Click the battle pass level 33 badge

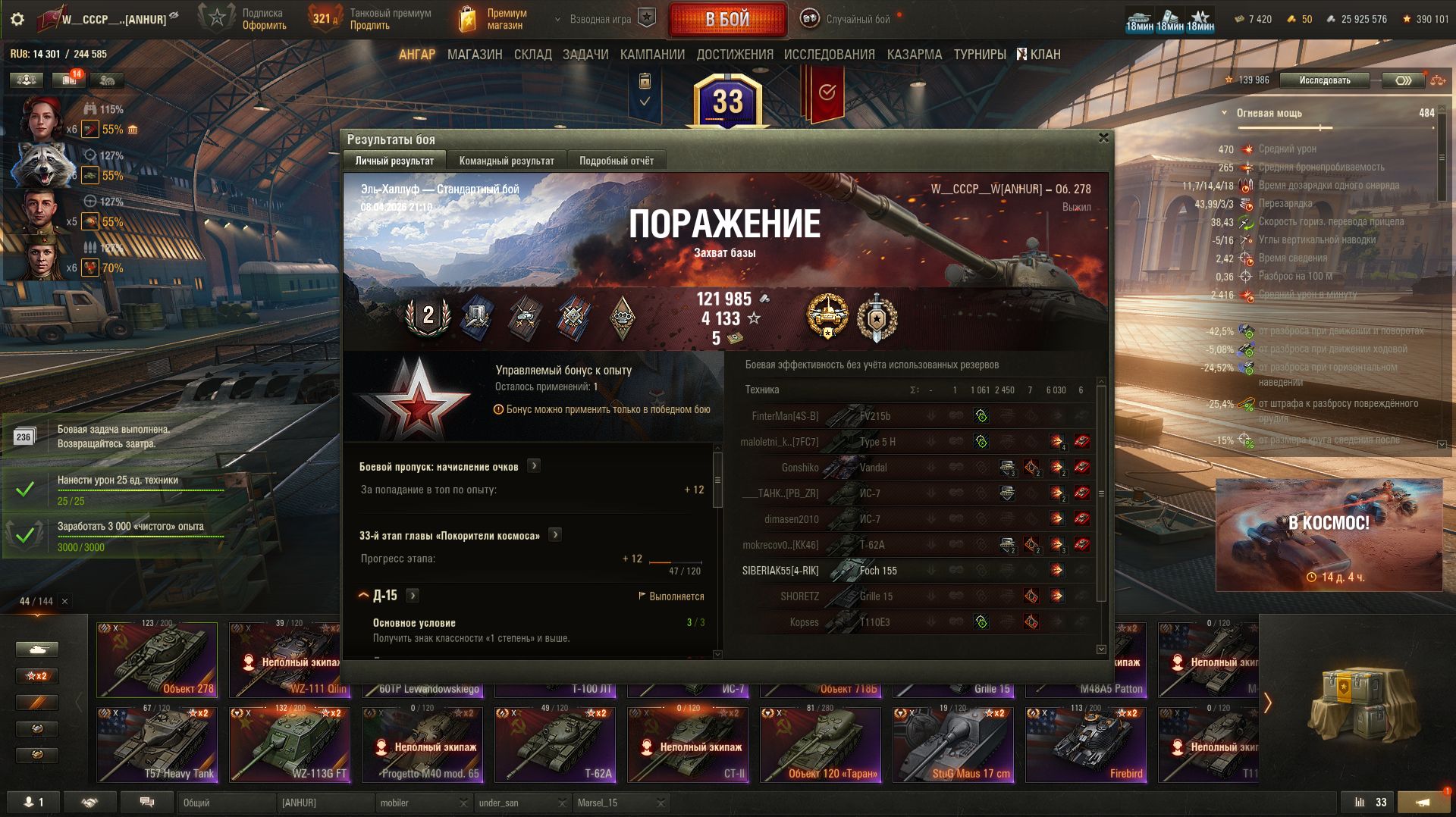click(x=727, y=101)
